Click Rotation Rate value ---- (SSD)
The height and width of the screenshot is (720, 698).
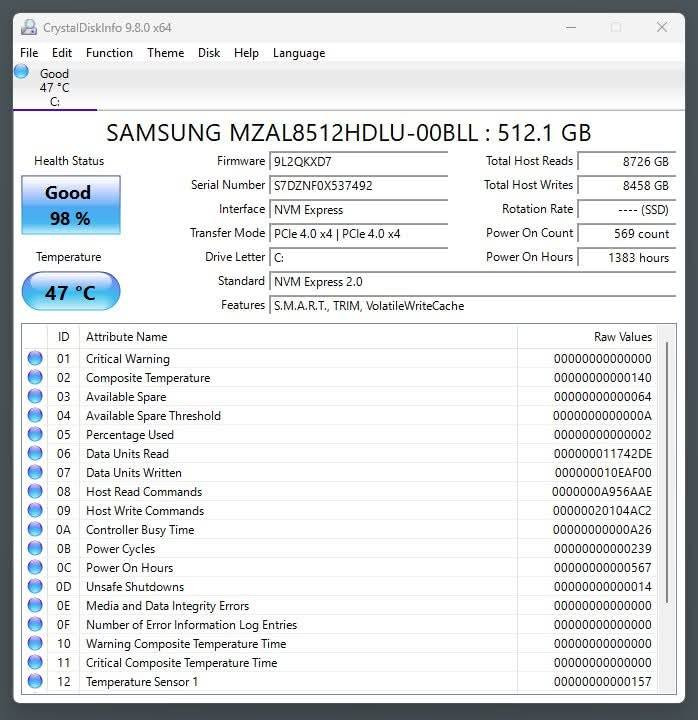pos(627,209)
